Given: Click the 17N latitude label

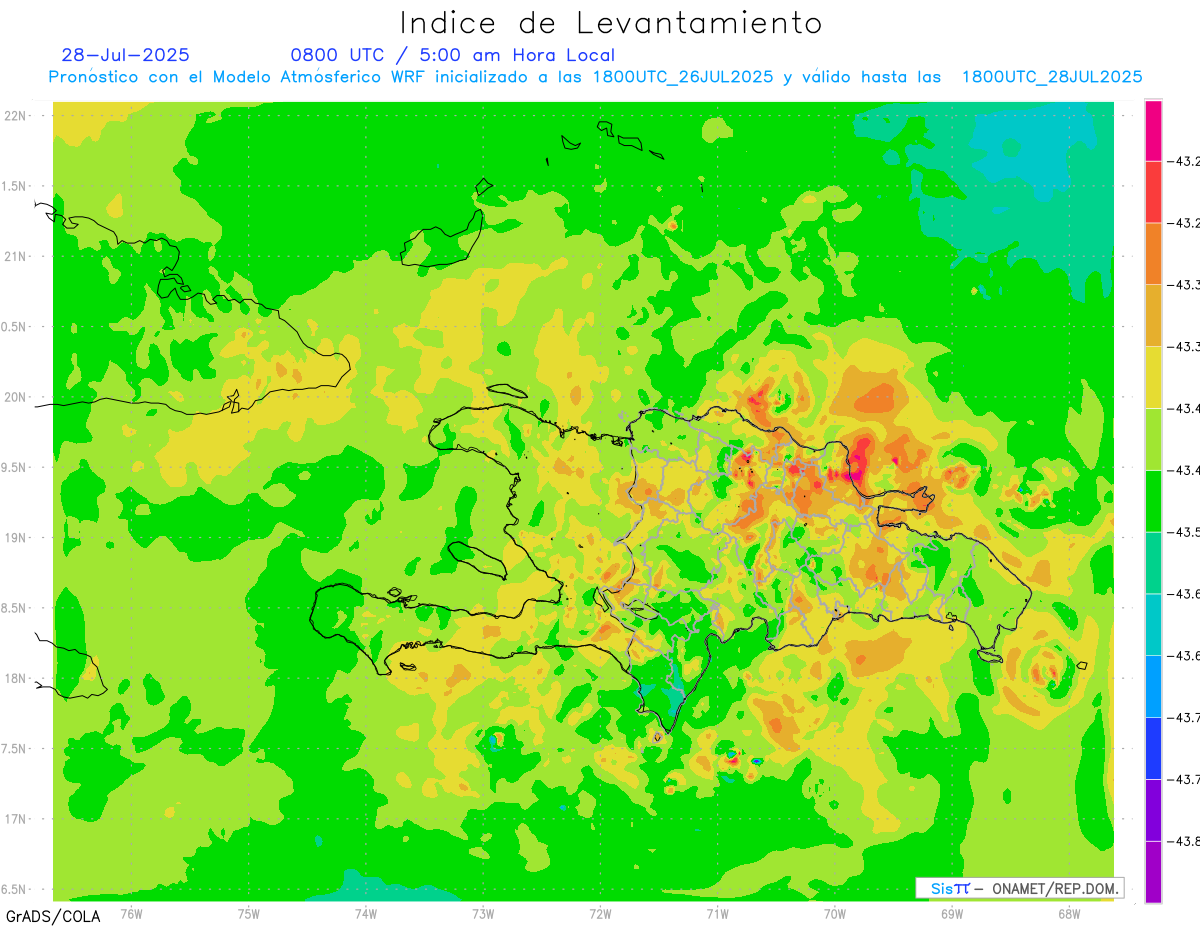Looking at the screenshot, I should pyautogui.click(x=17, y=820).
